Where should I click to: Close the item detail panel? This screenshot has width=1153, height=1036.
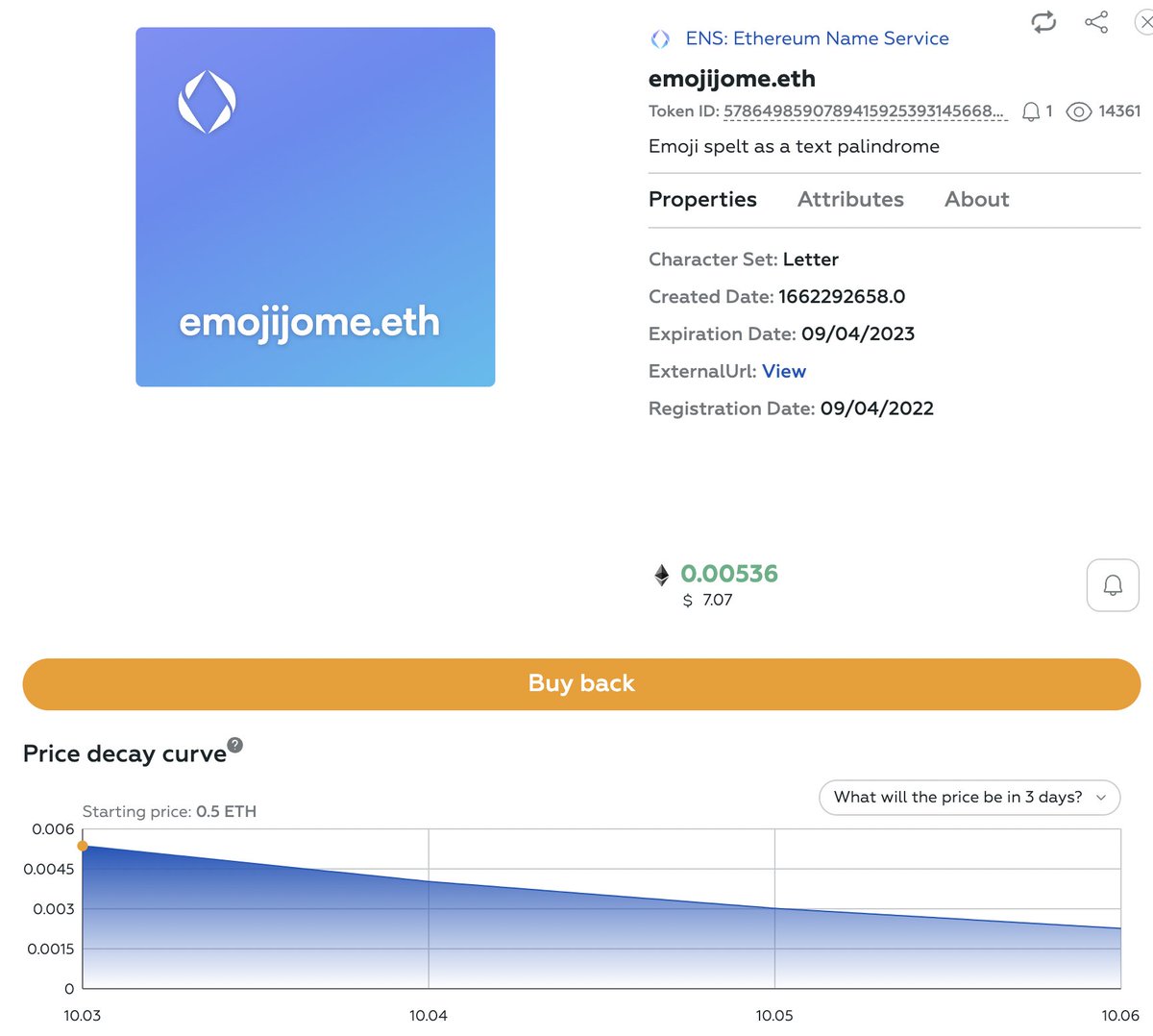coord(1144,22)
